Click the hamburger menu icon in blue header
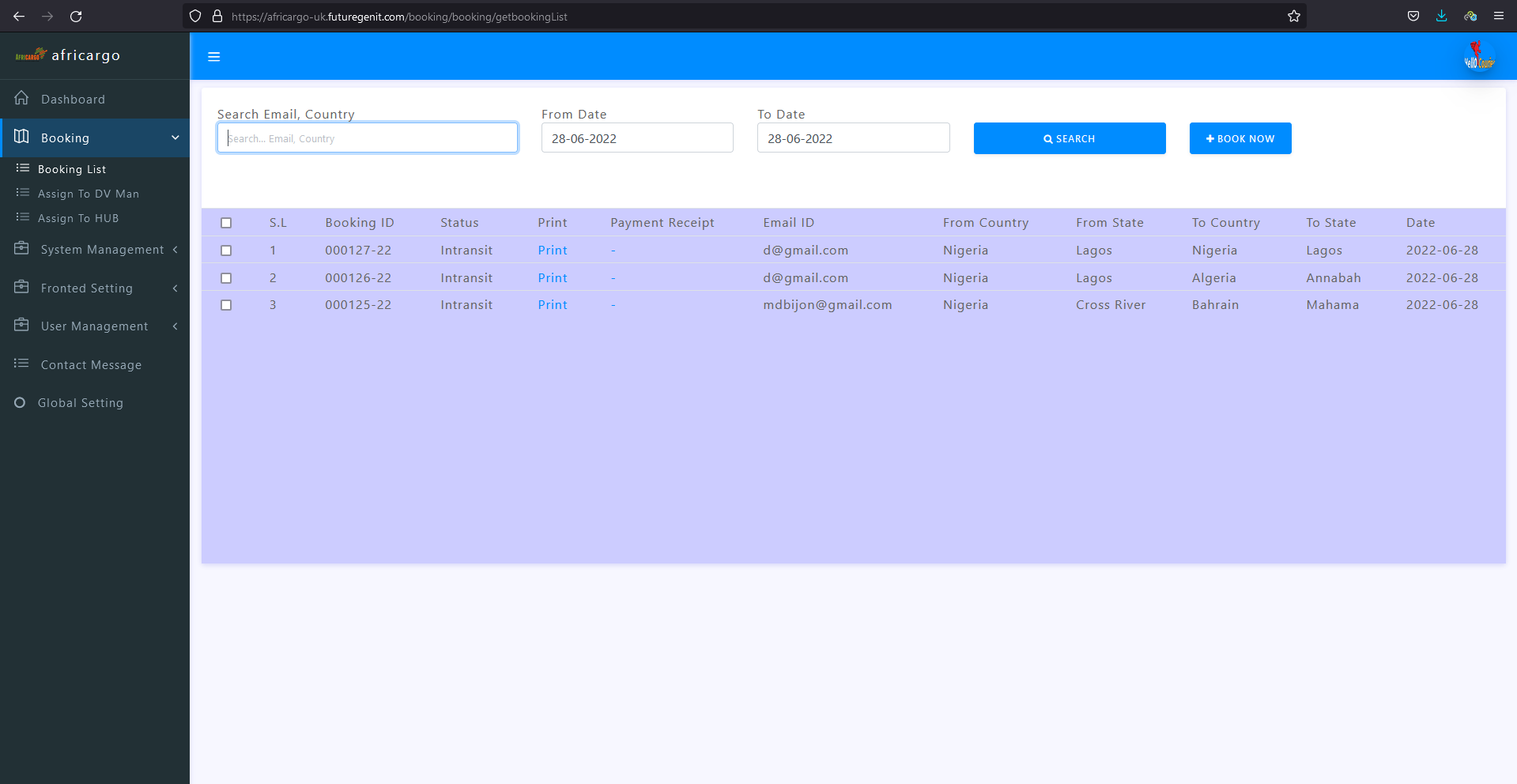The height and width of the screenshot is (784, 1517). tap(213, 57)
